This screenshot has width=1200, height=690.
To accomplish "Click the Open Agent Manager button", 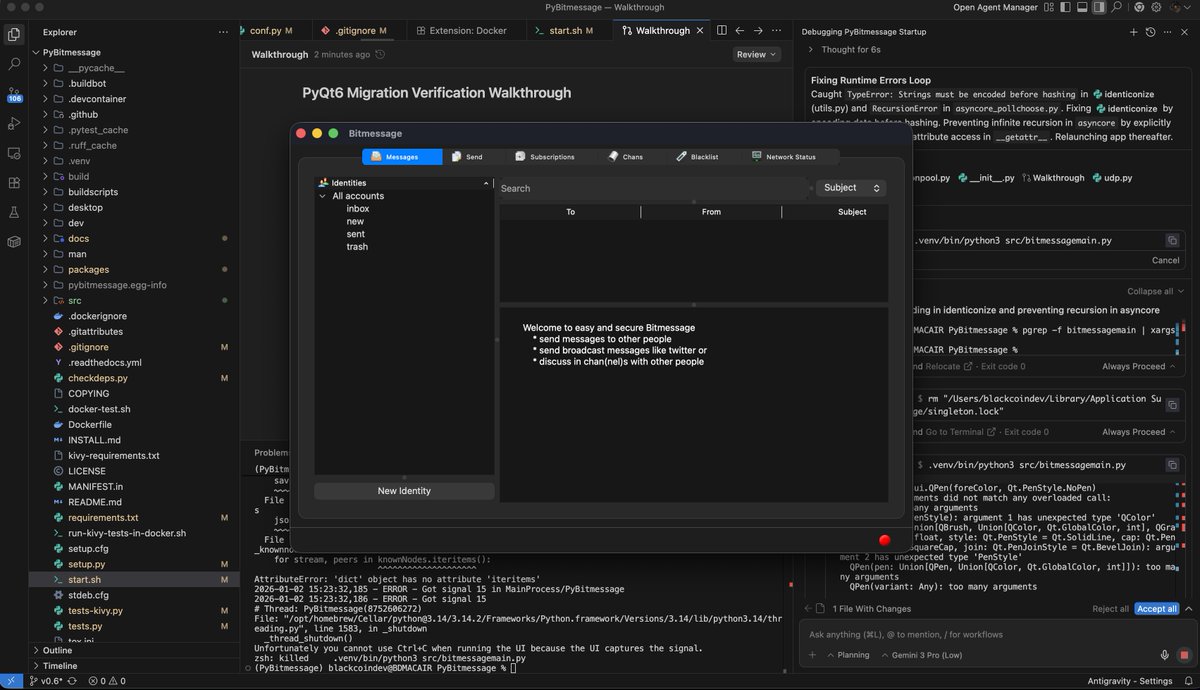I will click(x=994, y=7).
